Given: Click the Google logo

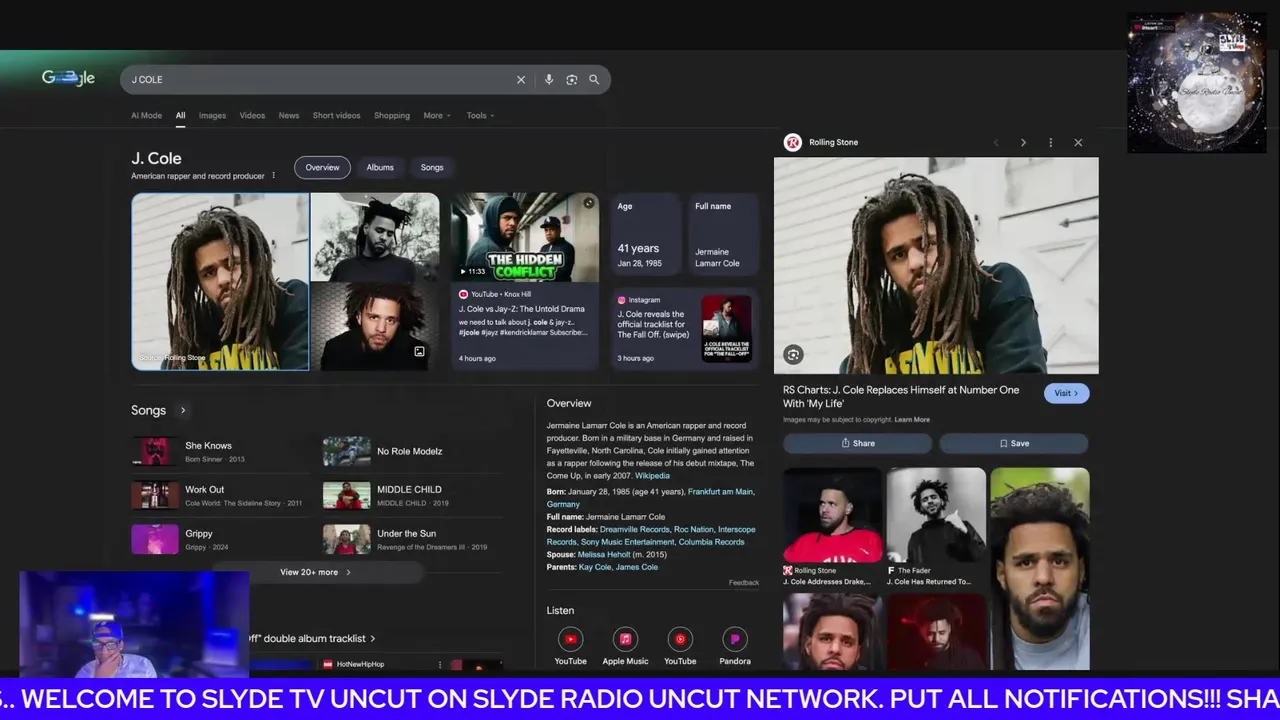Looking at the screenshot, I should 68,78.
